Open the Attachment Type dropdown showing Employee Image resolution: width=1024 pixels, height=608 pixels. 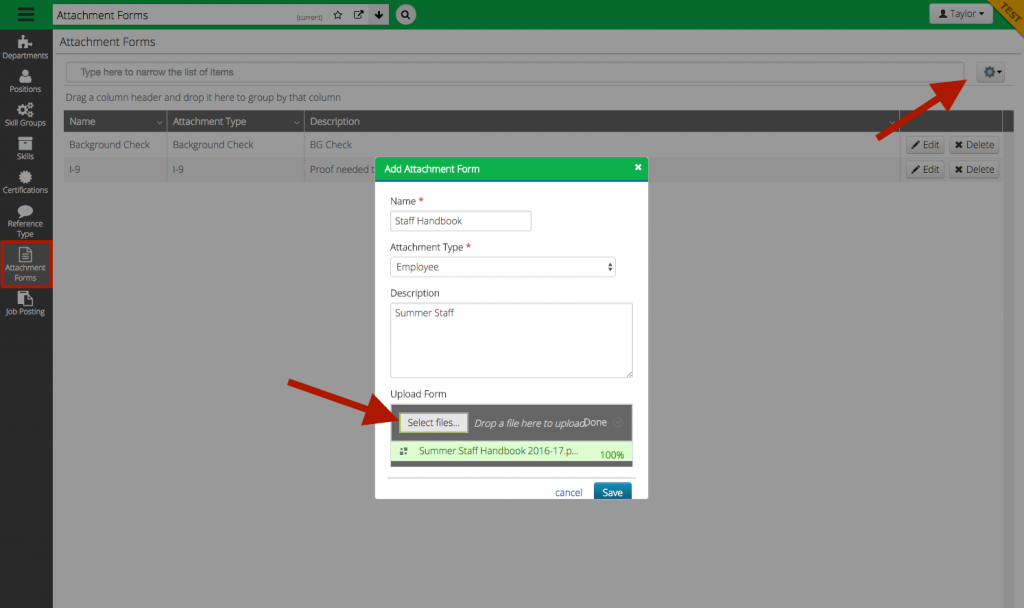pos(502,267)
